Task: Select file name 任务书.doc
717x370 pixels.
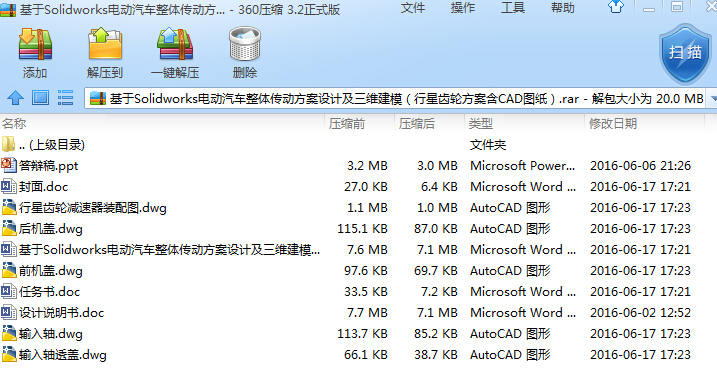Action: coord(49,292)
